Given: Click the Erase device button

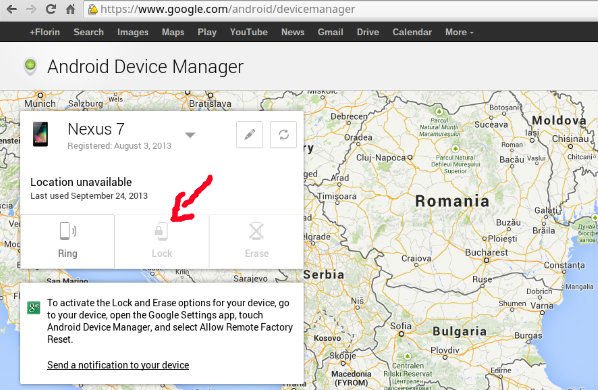Looking at the screenshot, I should tap(256, 241).
